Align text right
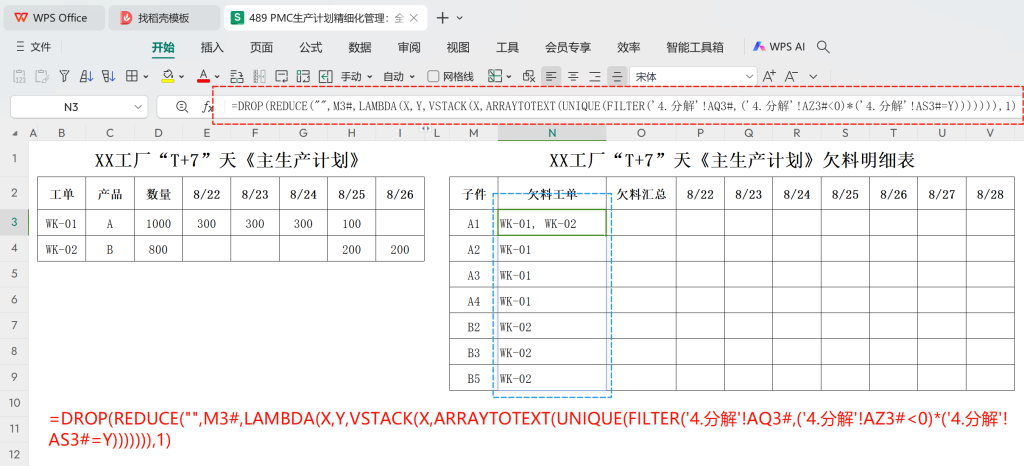The height and width of the screenshot is (466, 1024). pos(595,76)
